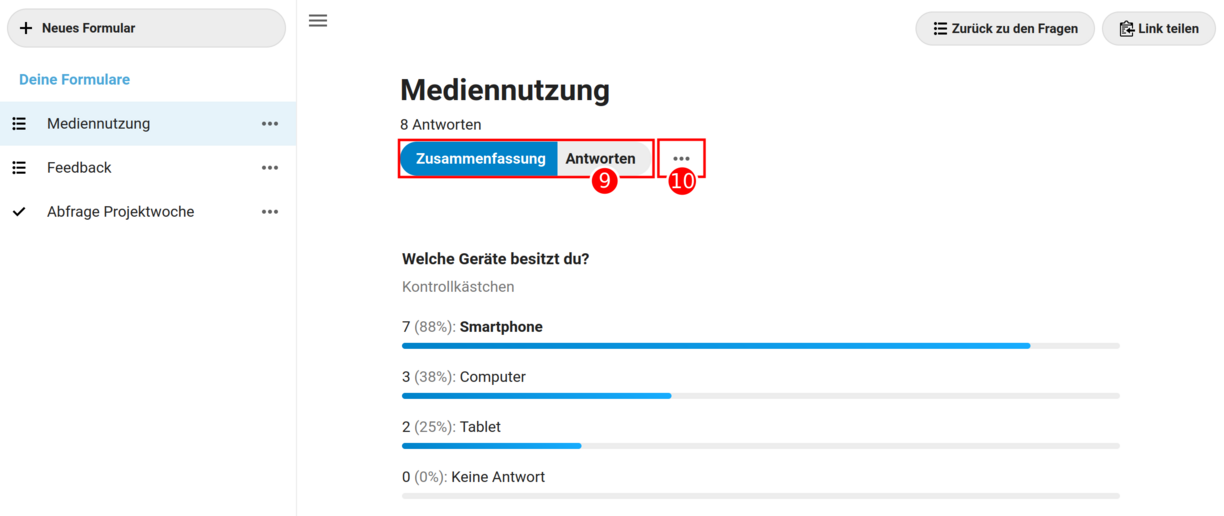Select the Feedback form in sidebar
This screenshot has height=516, width=1224.
coord(79,168)
